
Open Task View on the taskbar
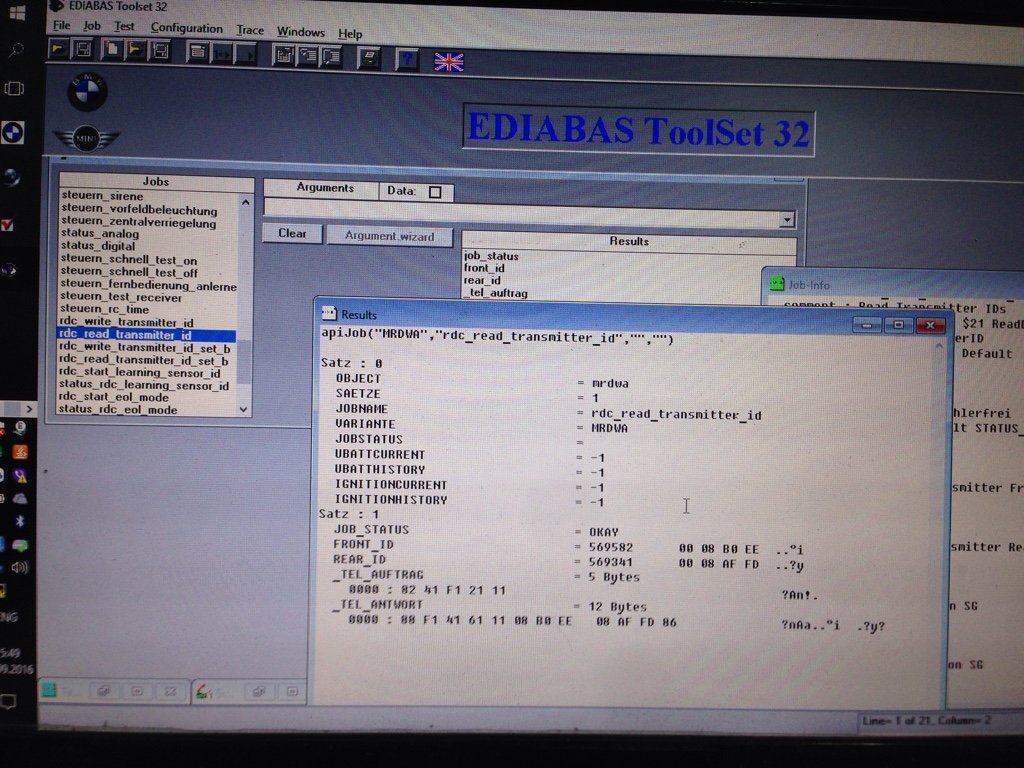14,89
